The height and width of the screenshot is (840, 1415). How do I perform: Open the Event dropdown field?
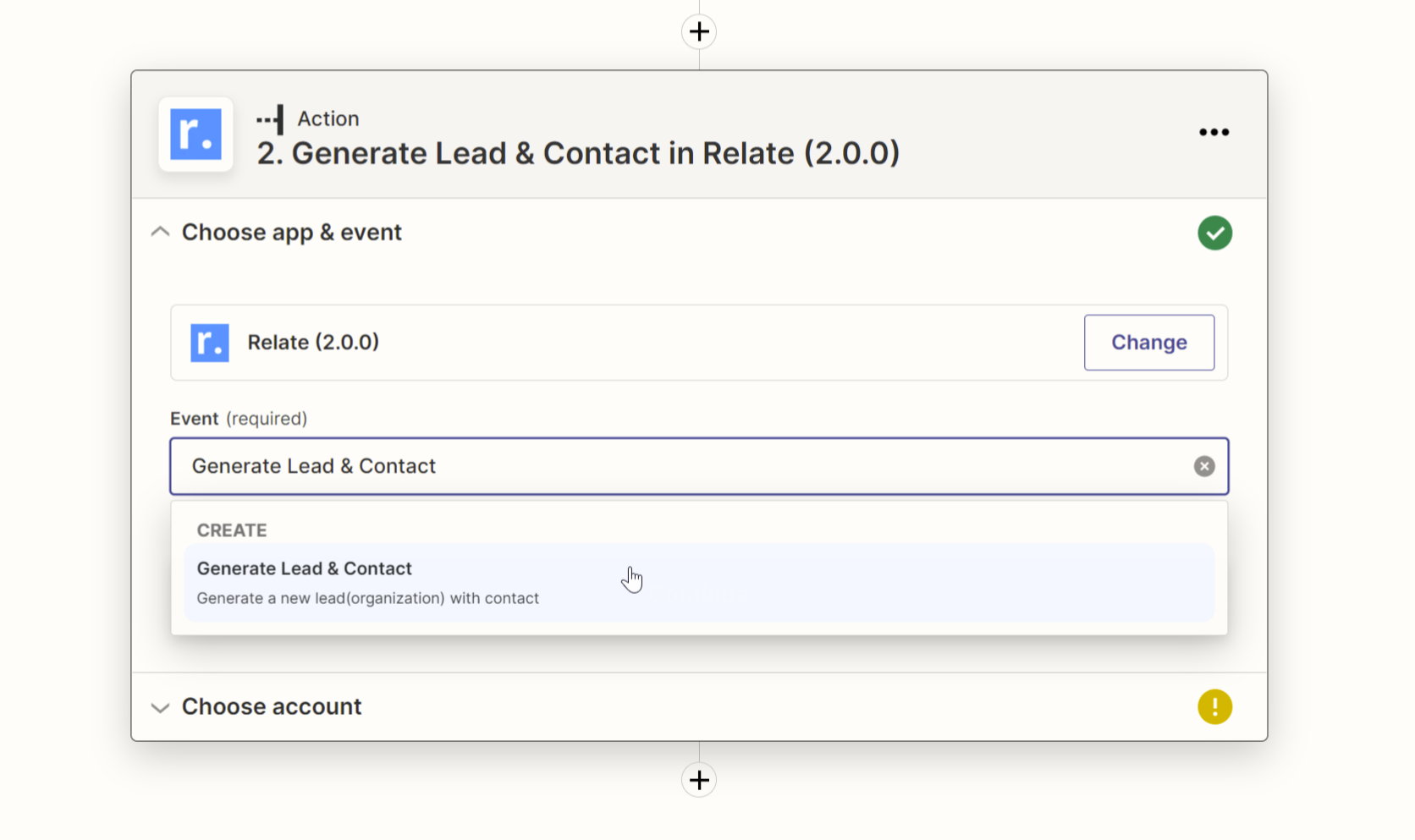click(x=699, y=466)
